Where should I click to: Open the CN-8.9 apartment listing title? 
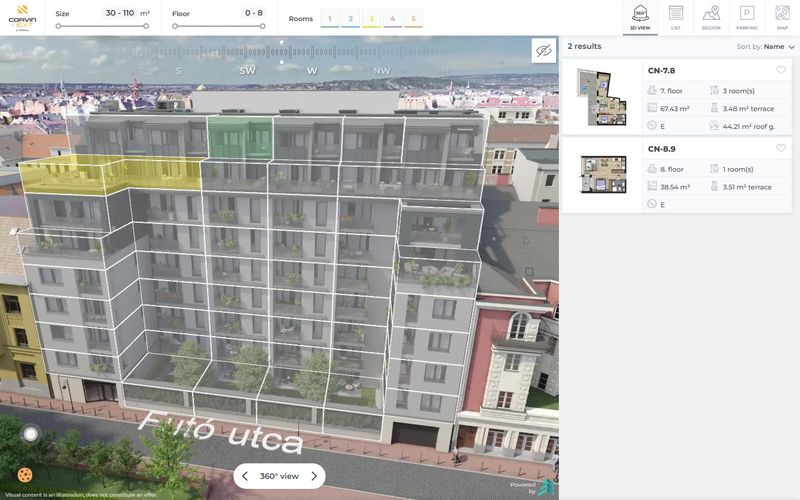661,149
